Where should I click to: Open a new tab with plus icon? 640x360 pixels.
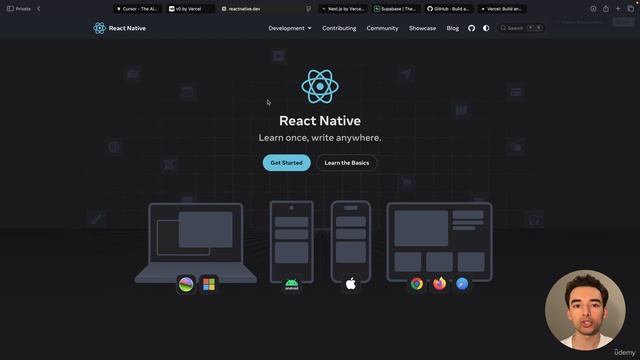[618, 9]
